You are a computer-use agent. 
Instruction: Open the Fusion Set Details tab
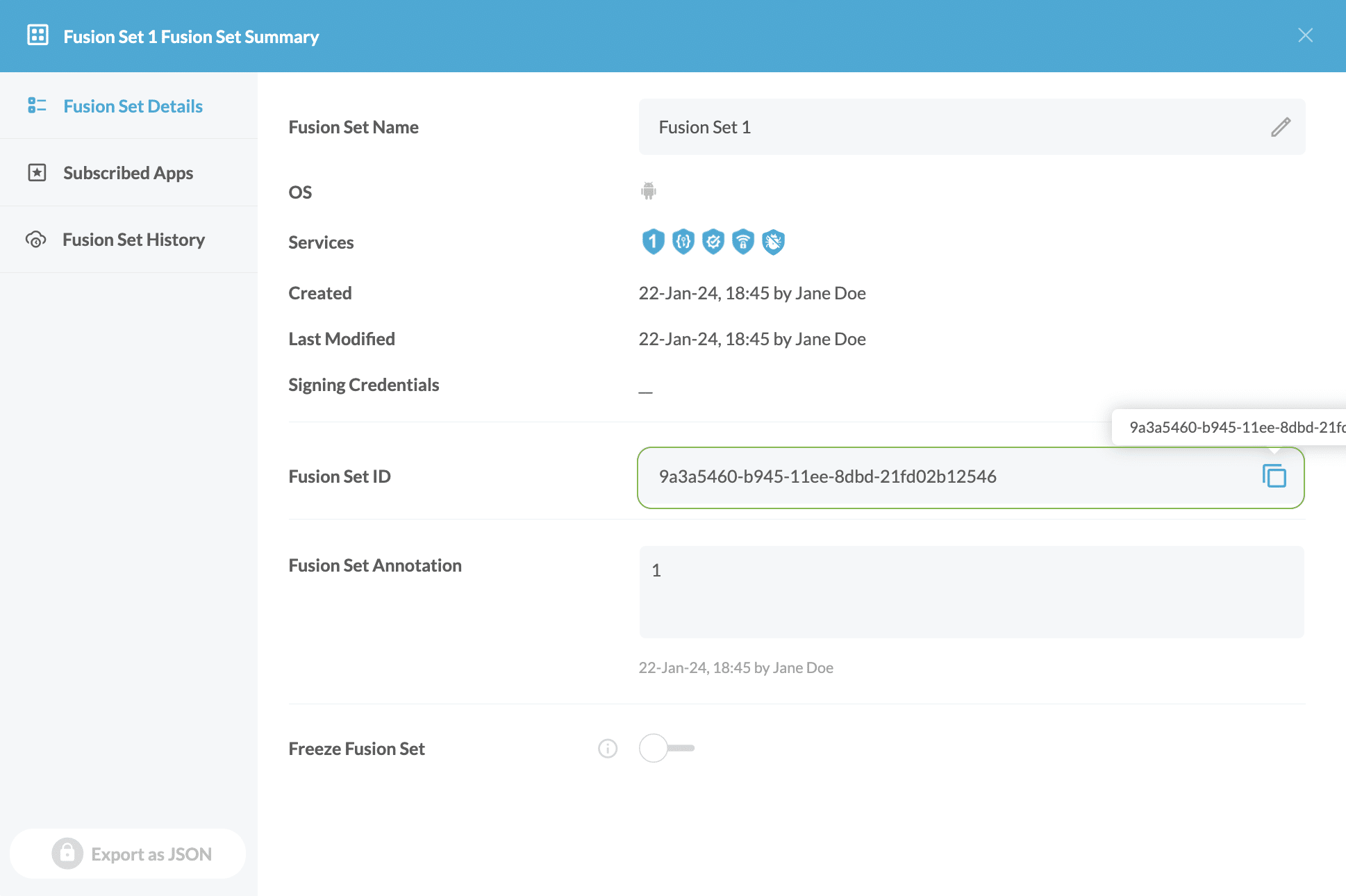point(133,106)
